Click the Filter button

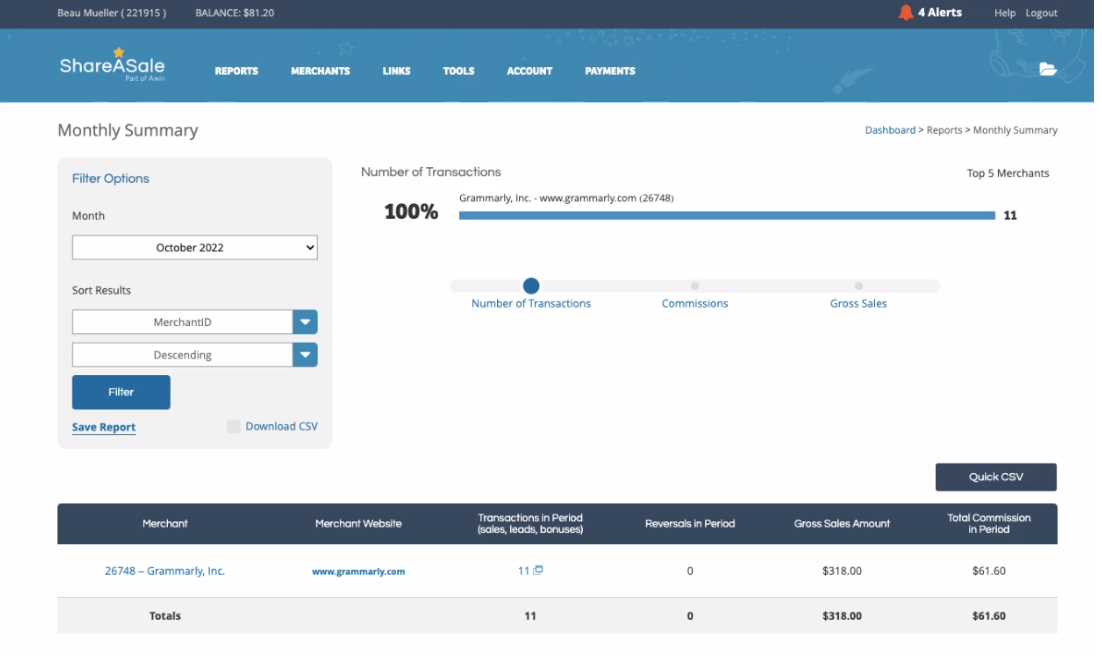coord(121,392)
